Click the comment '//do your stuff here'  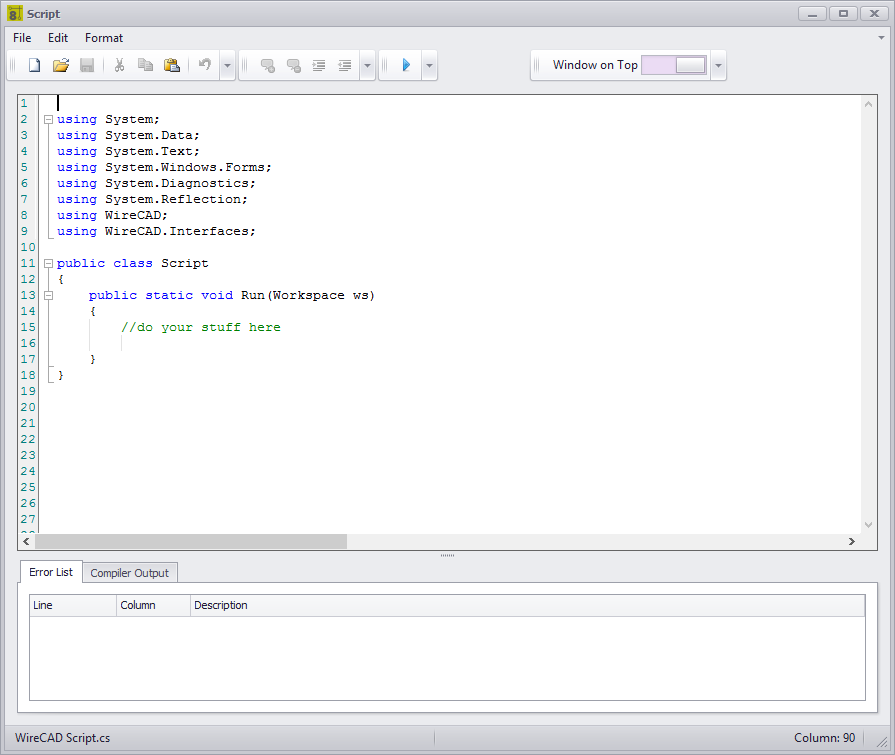pyautogui.click(x=200, y=327)
